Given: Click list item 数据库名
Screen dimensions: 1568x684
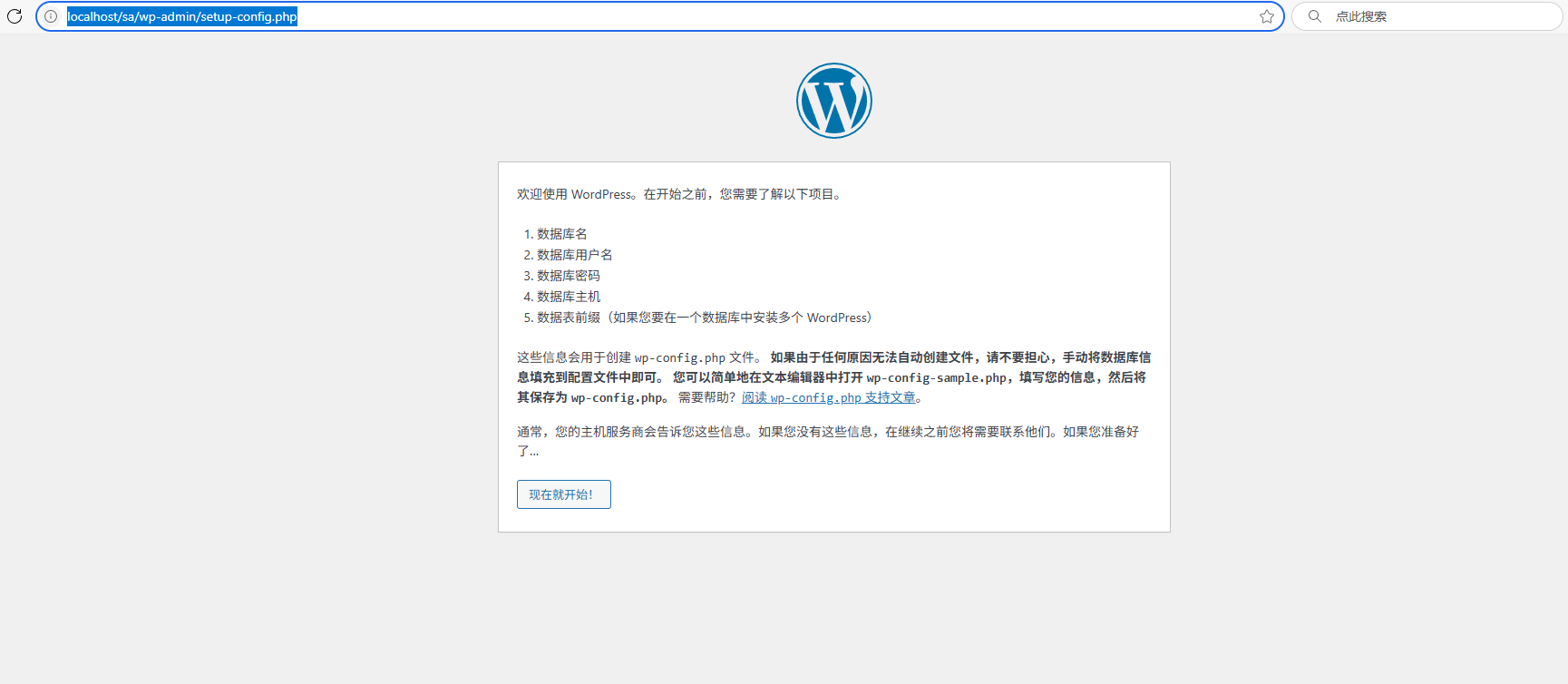Looking at the screenshot, I should click(x=562, y=234).
